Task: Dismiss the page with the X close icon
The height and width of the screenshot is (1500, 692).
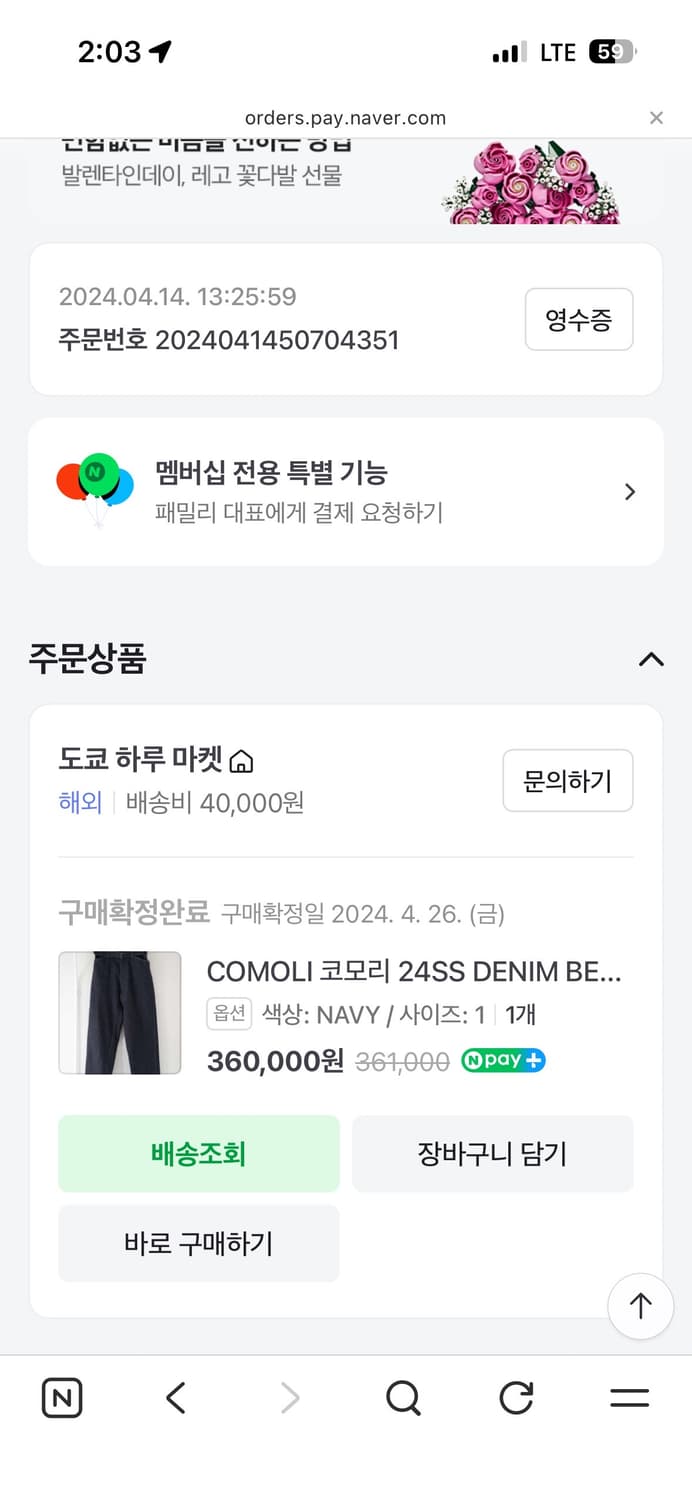Action: click(x=656, y=117)
